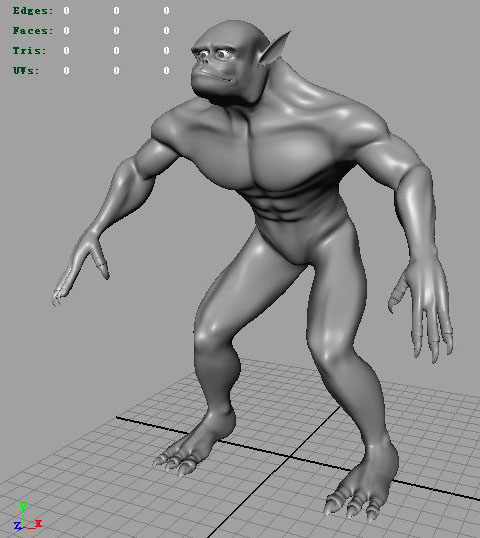This screenshot has width=480, height=538.
Task: Click the "Tris:" heads-up display label
Action: click(30, 51)
